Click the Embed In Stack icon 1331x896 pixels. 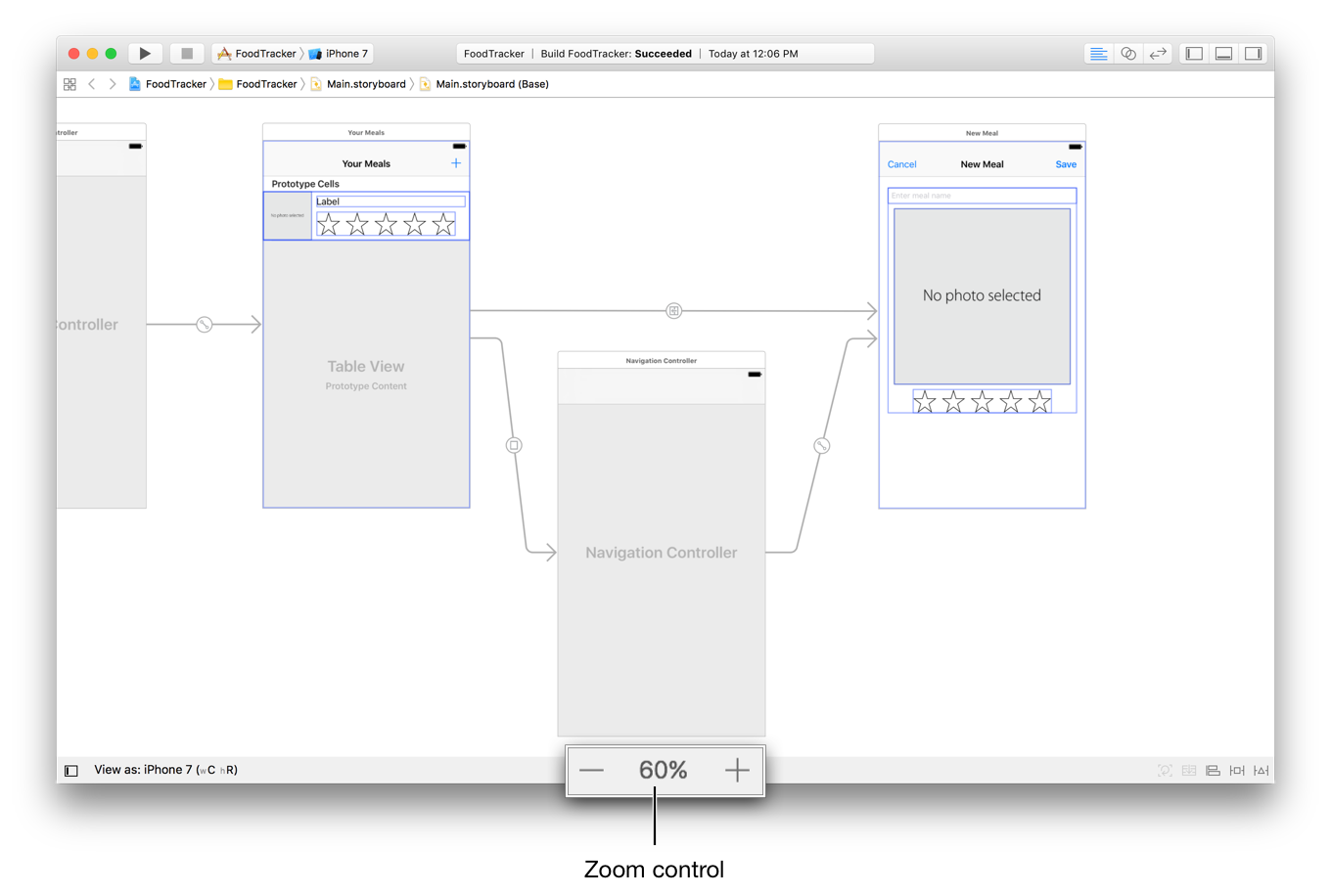pyautogui.click(x=1189, y=771)
